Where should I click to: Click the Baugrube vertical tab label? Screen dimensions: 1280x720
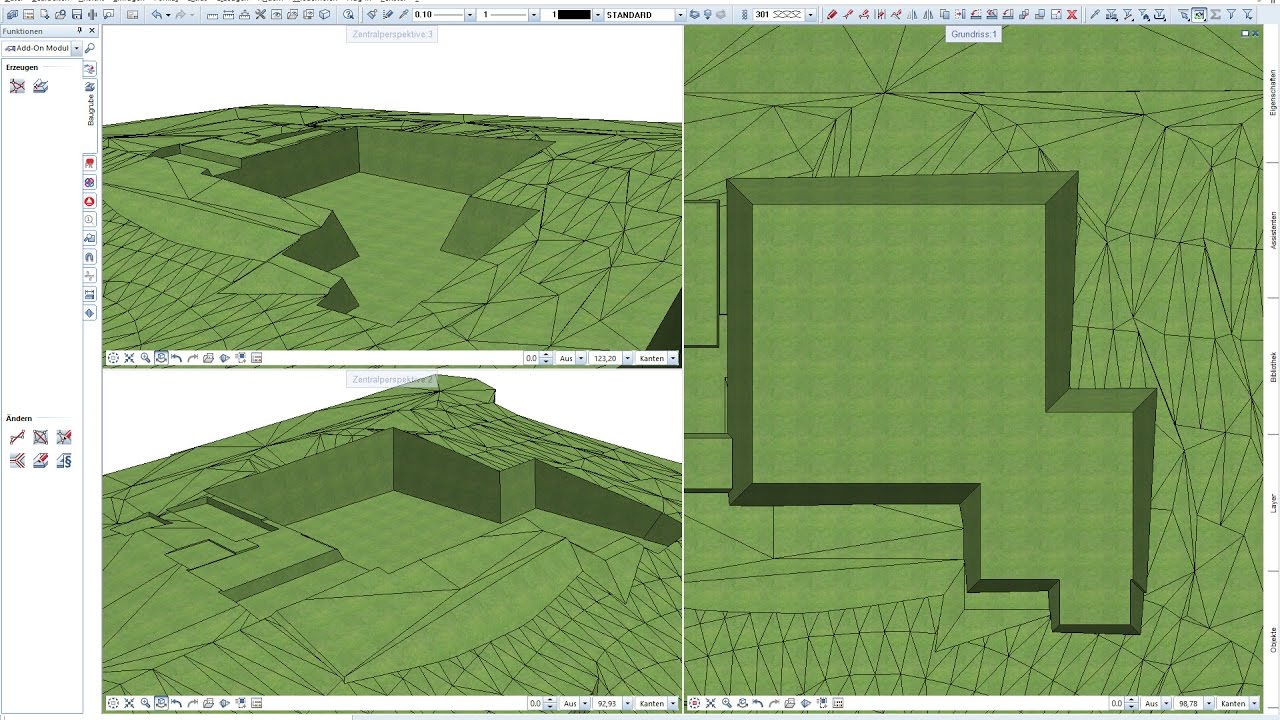point(90,107)
